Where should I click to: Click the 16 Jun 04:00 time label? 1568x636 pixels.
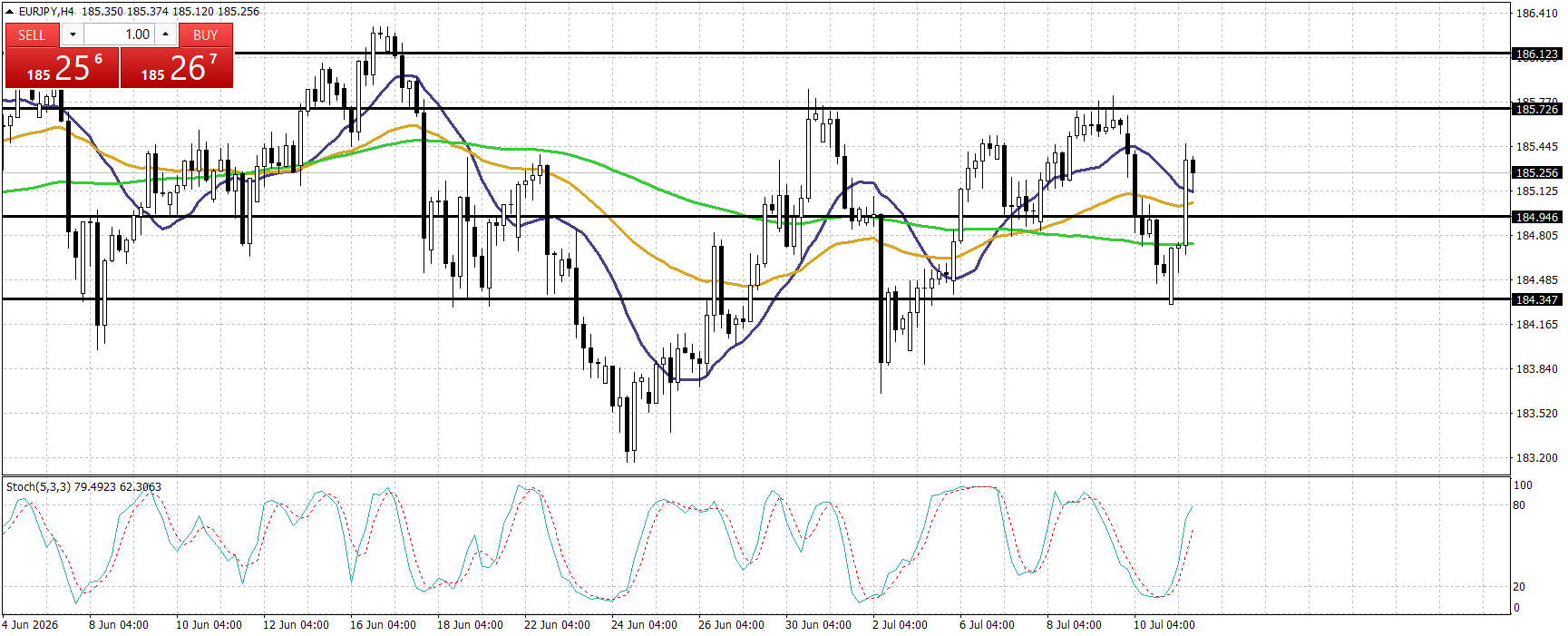coord(383,625)
